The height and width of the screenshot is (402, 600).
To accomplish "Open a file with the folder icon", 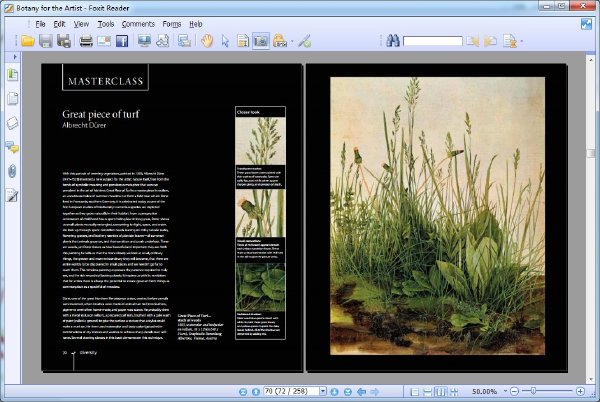I will point(28,41).
